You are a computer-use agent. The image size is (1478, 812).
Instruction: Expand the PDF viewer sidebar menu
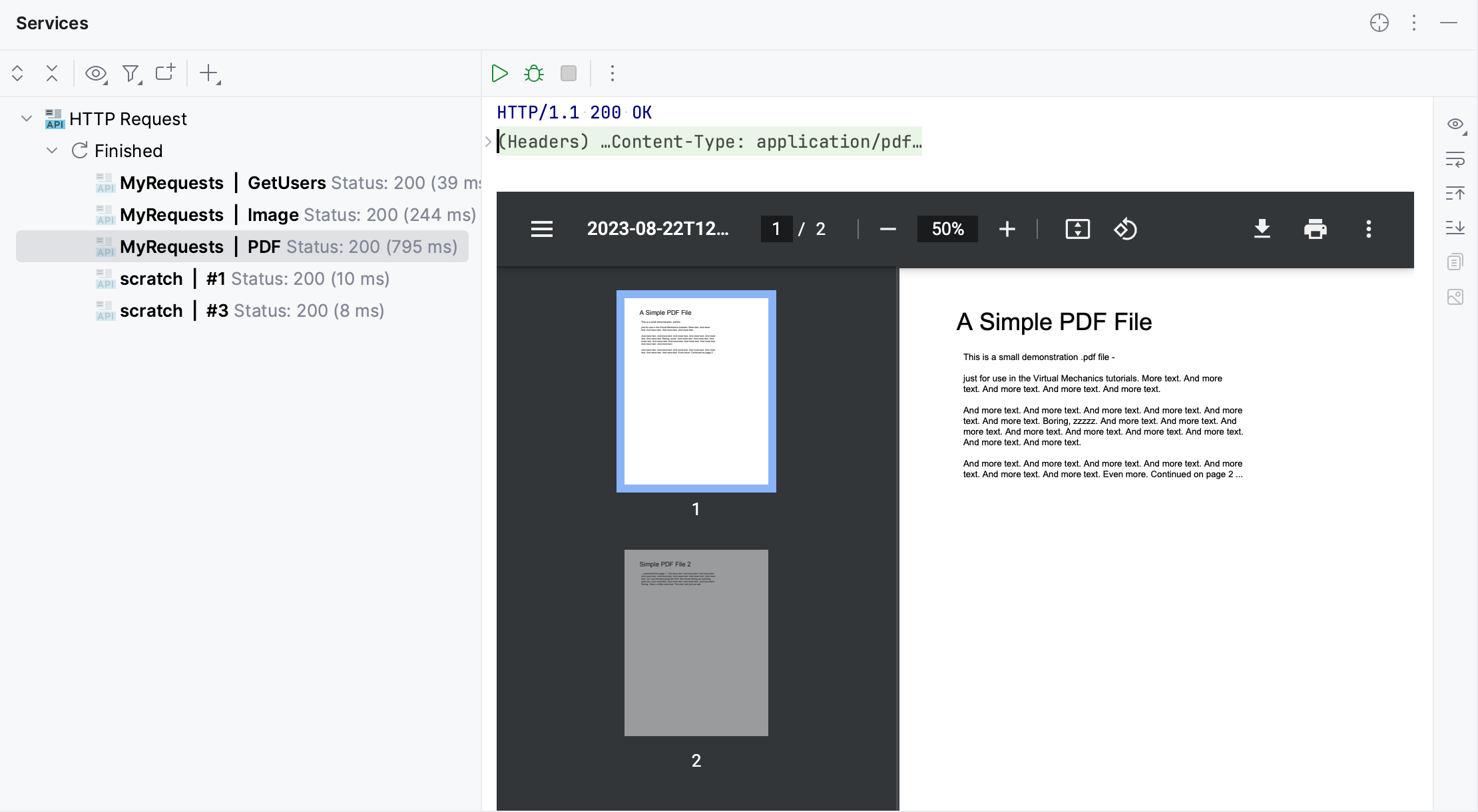click(540, 229)
